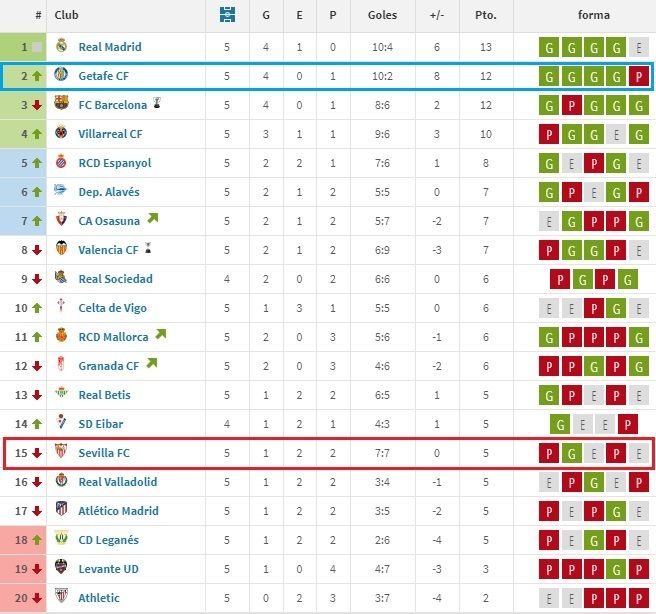Screen dimensions: 656x614
Task: Click the promoted arrow next to CA Osasuna
Action: coord(151,219)
